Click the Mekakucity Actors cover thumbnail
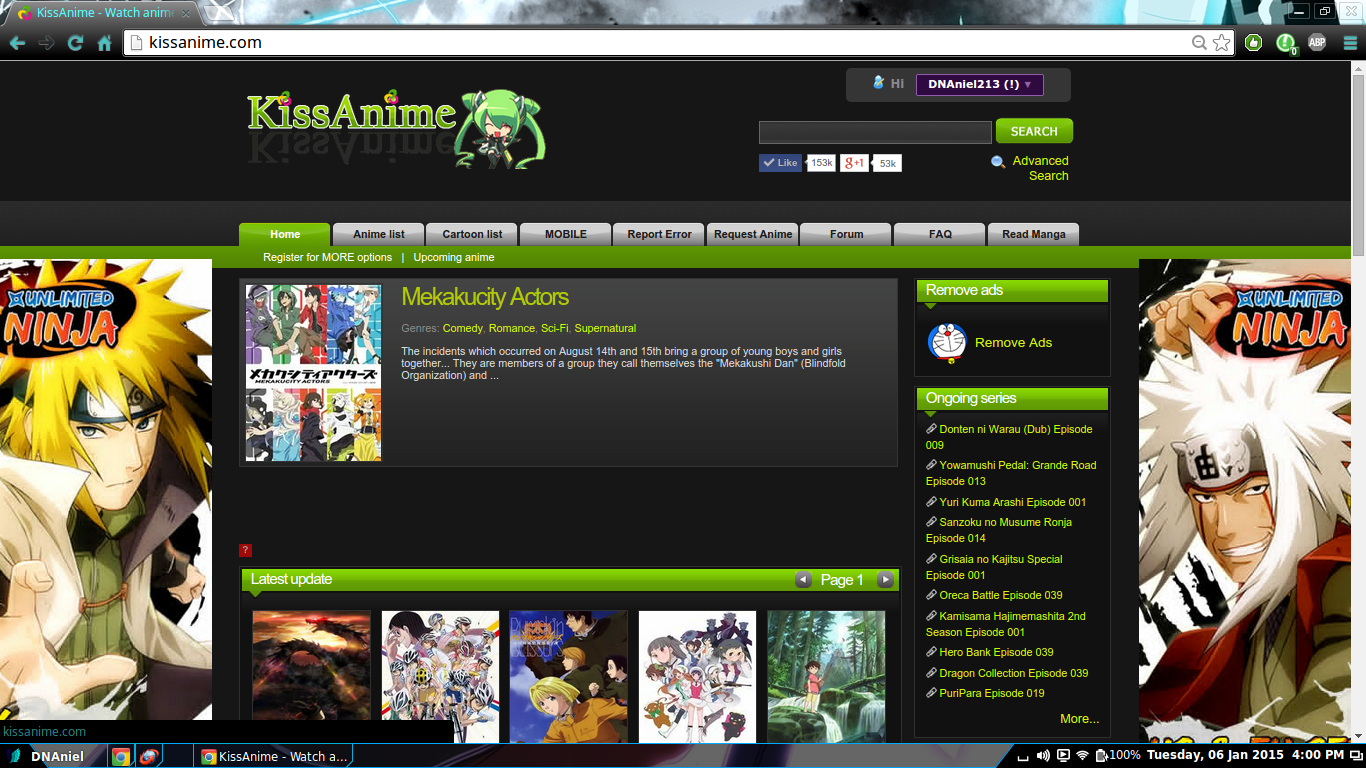This screenshot has height=768, width=1366. (313, 373)
